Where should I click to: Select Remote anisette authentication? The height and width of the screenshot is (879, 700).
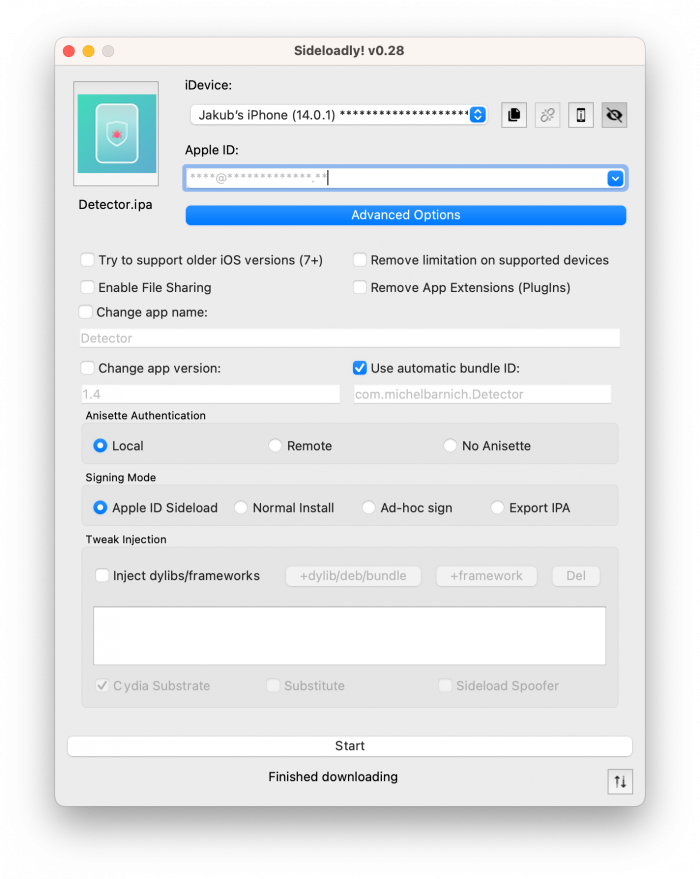pos(275,446)
